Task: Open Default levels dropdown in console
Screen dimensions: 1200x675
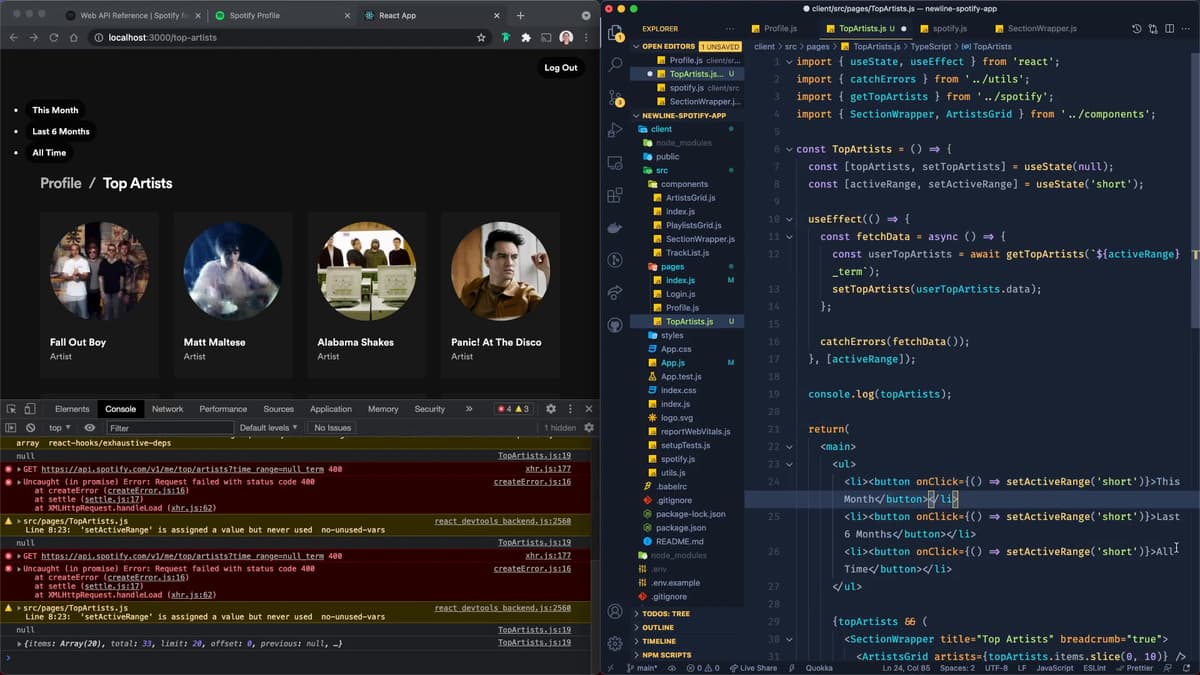Action: tap(268, 428)
